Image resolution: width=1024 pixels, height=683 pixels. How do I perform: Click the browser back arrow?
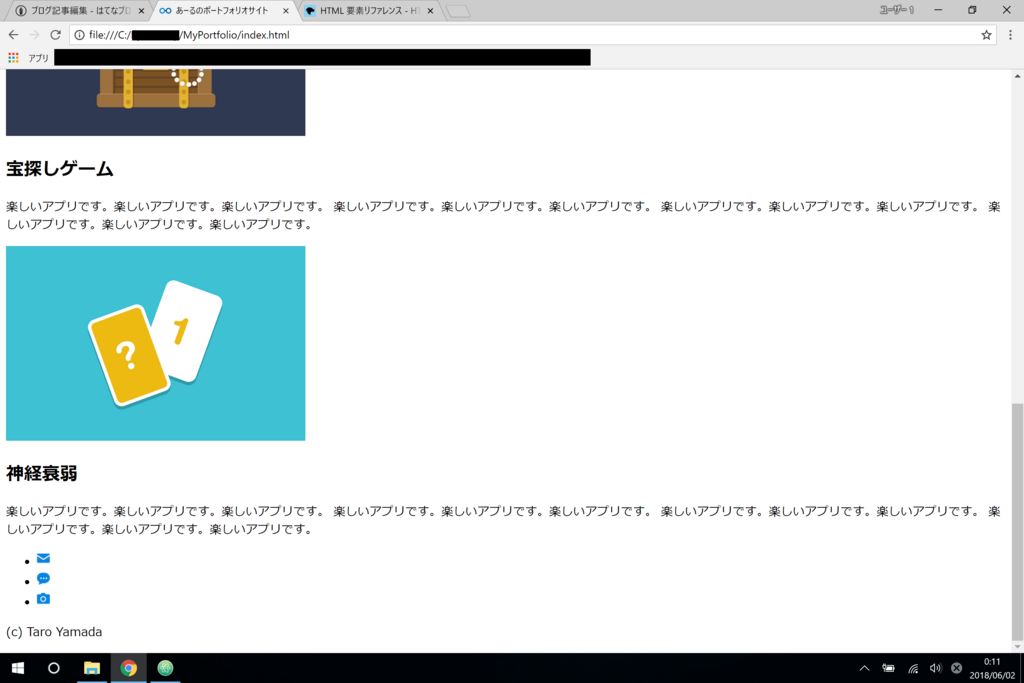point(13,33)
